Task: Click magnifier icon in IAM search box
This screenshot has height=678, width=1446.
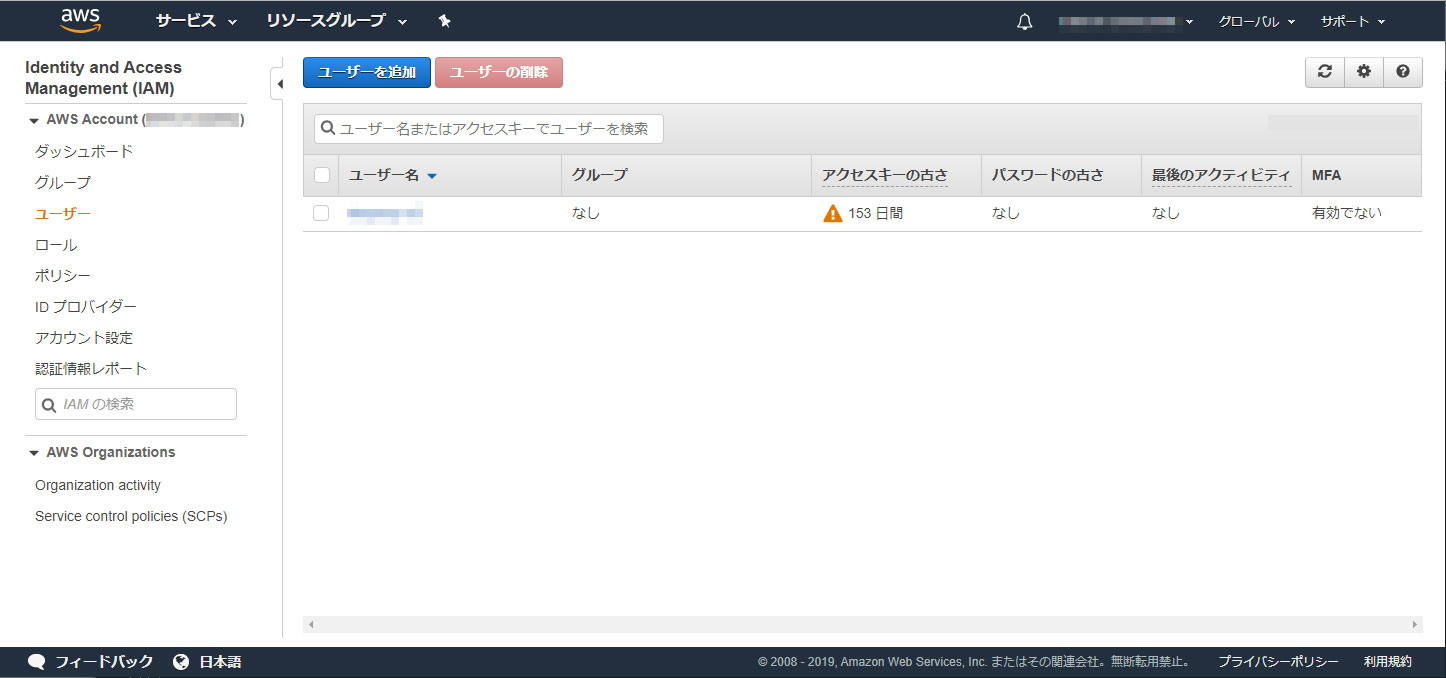Action: coord(50,405)
